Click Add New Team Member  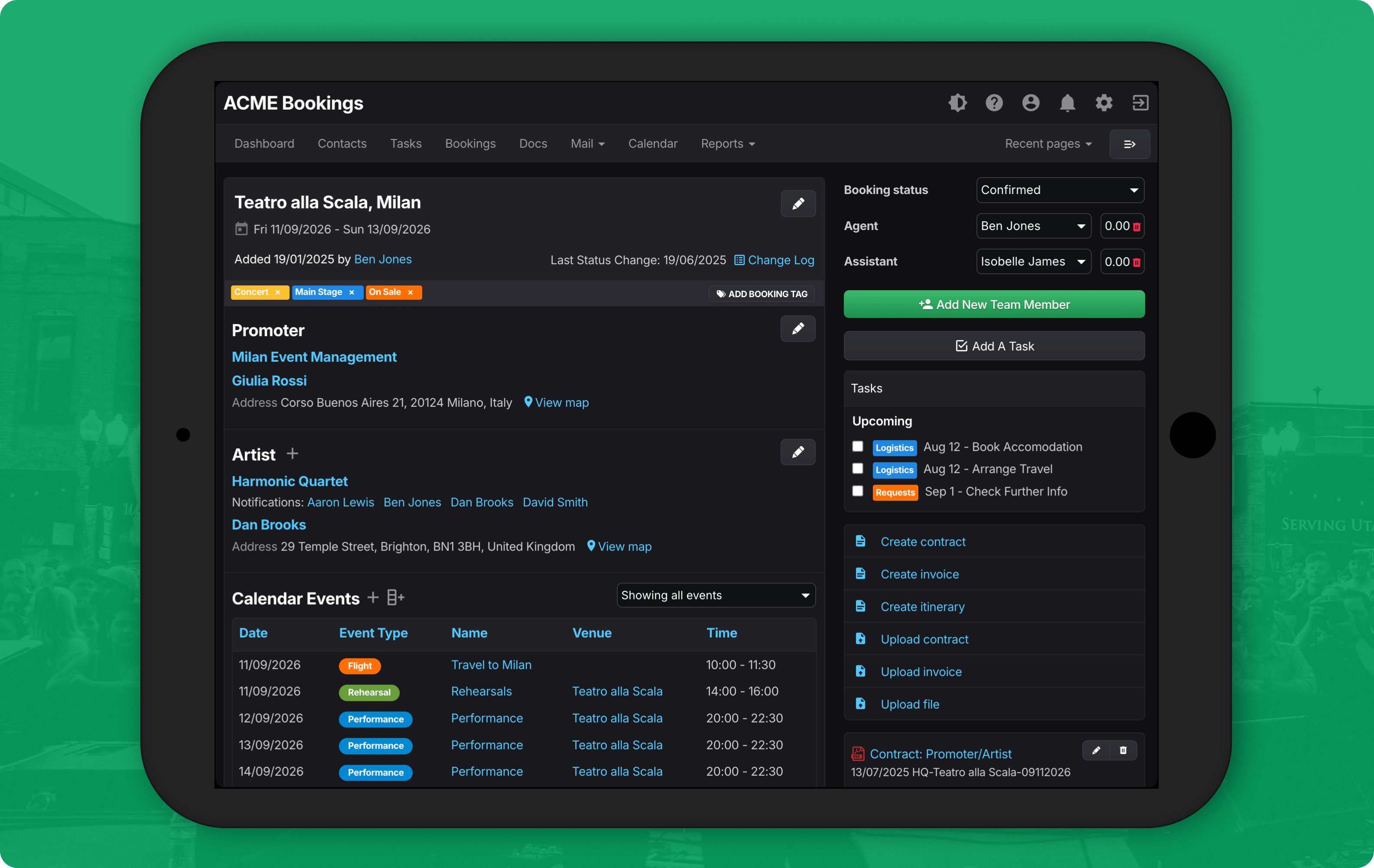pos(993,304)
